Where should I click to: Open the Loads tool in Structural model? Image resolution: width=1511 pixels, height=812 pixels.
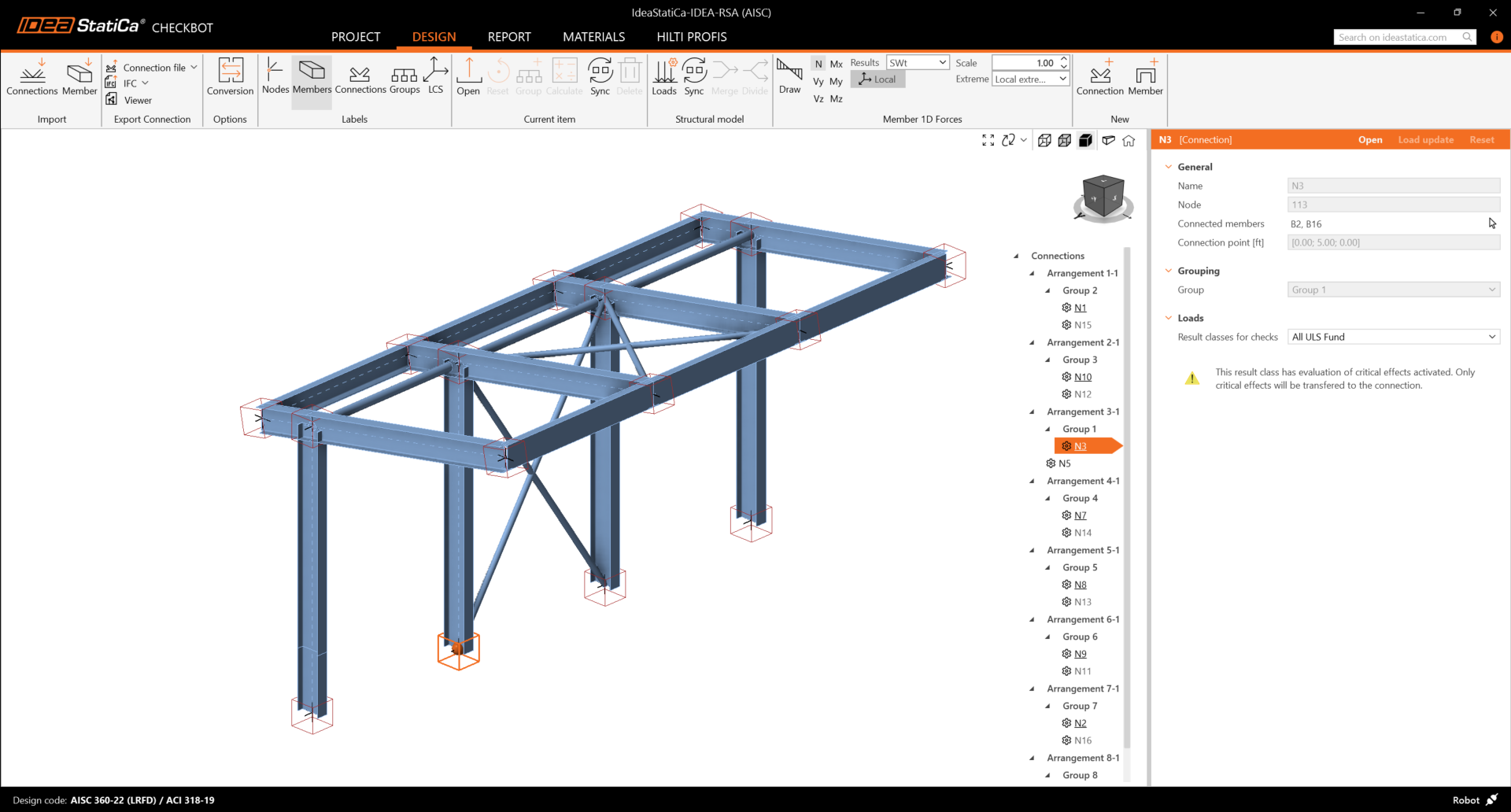(664, 78)
